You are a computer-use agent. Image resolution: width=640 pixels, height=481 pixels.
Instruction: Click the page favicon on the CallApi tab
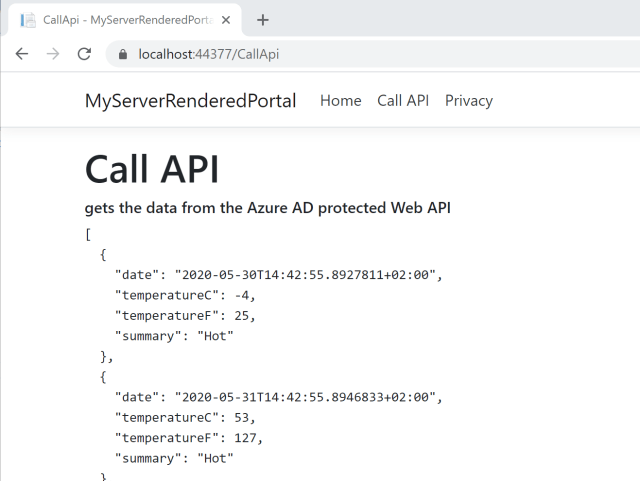27,20
